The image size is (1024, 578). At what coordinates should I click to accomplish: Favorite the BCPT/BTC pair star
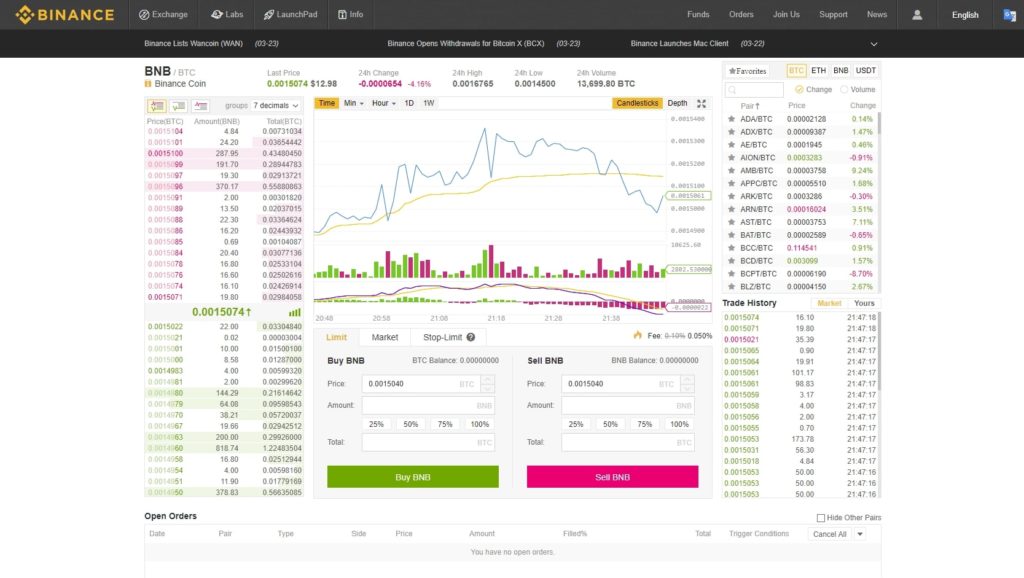click(x=731, y=274)
